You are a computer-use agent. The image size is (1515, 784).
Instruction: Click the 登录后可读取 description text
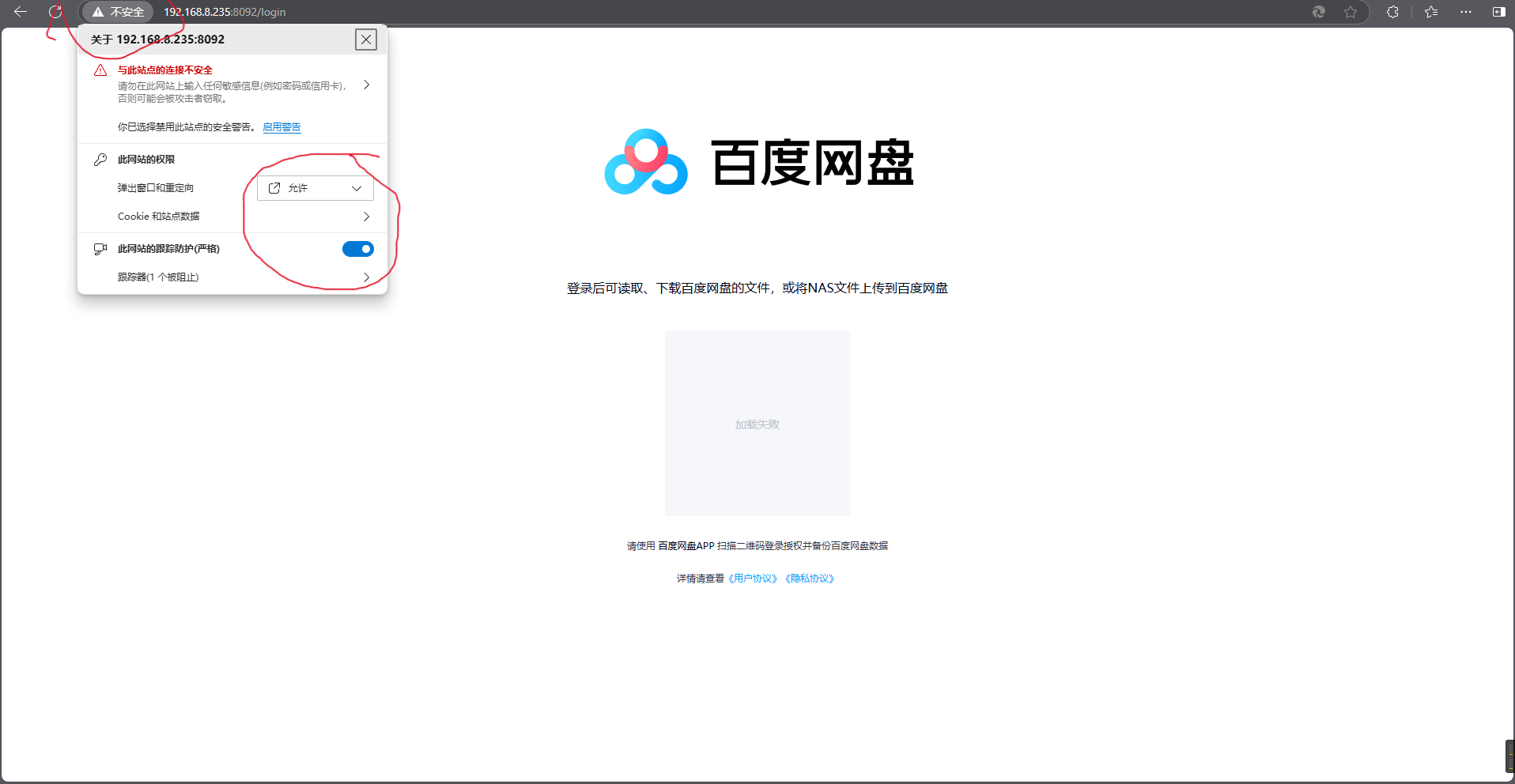757,288
